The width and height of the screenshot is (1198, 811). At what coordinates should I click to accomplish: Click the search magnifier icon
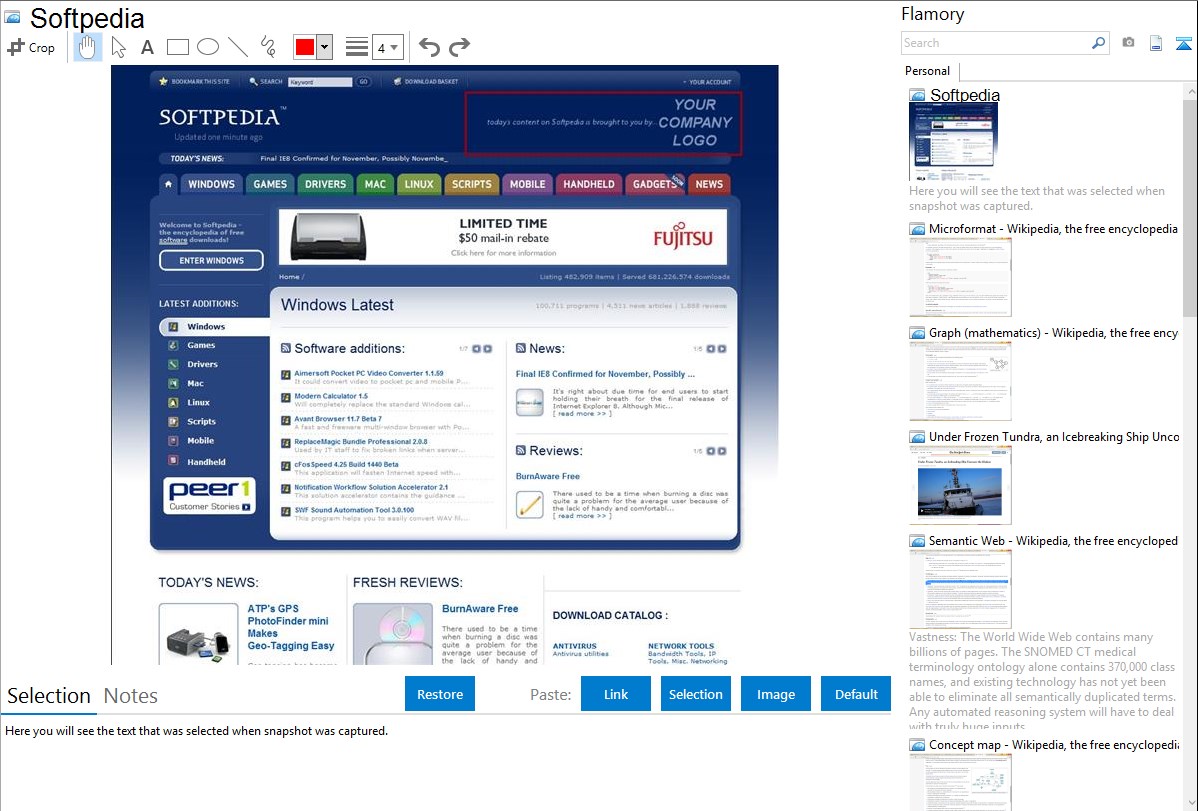tap(1098, 43)
